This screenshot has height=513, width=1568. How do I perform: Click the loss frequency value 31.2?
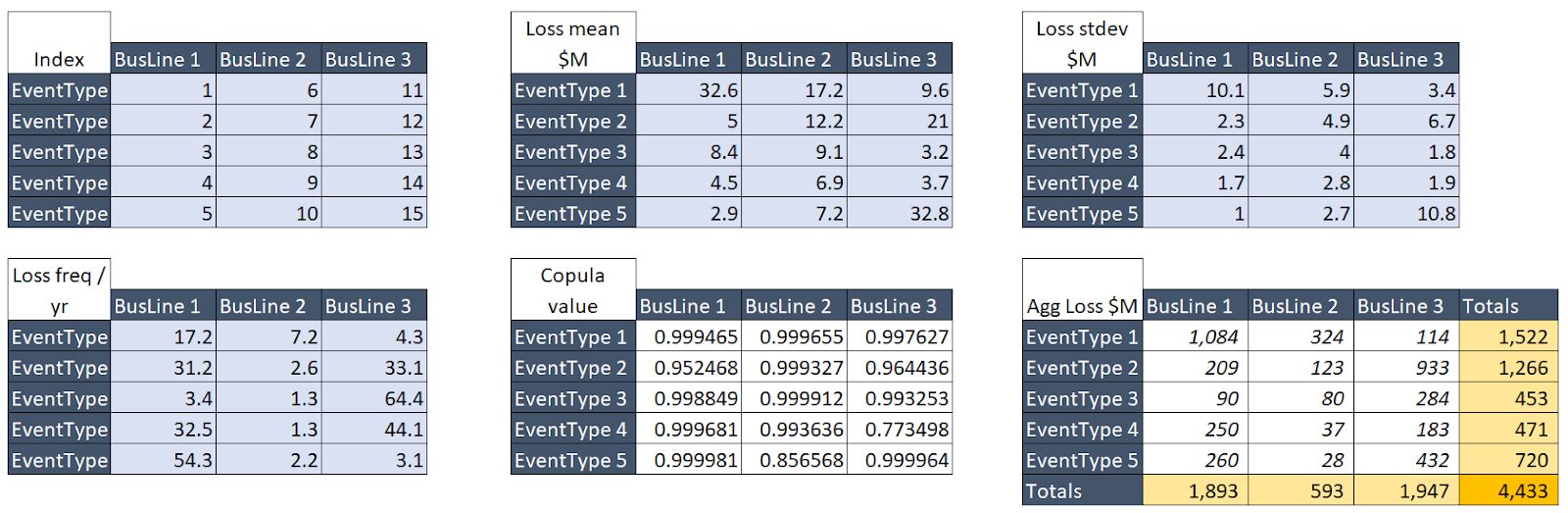tap(164, 368)
